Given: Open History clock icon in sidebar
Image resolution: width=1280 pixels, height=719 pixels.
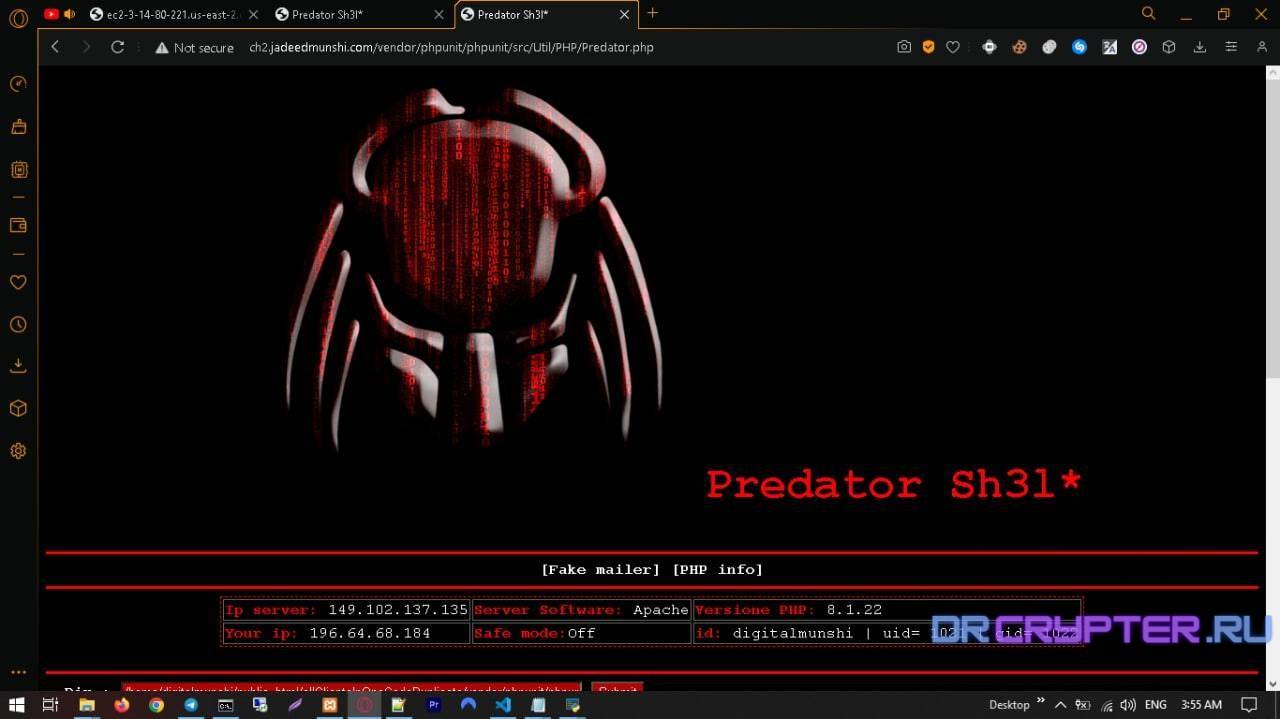Looking at the screenshot, I should (18, 325).
